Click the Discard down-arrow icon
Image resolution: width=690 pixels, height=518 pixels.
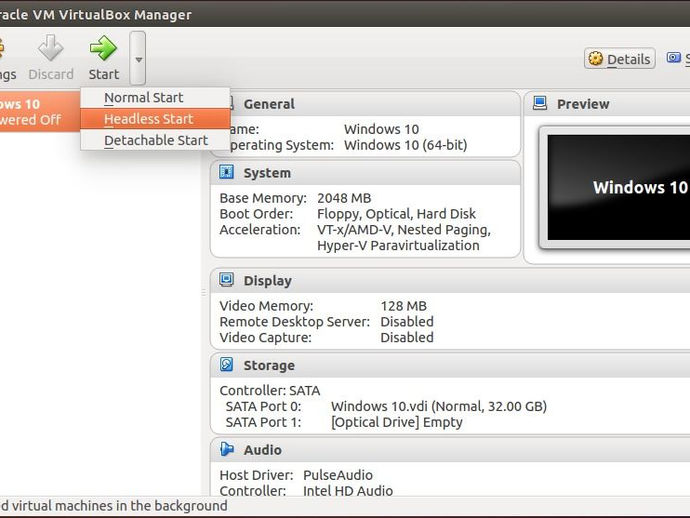pos(51,48)
